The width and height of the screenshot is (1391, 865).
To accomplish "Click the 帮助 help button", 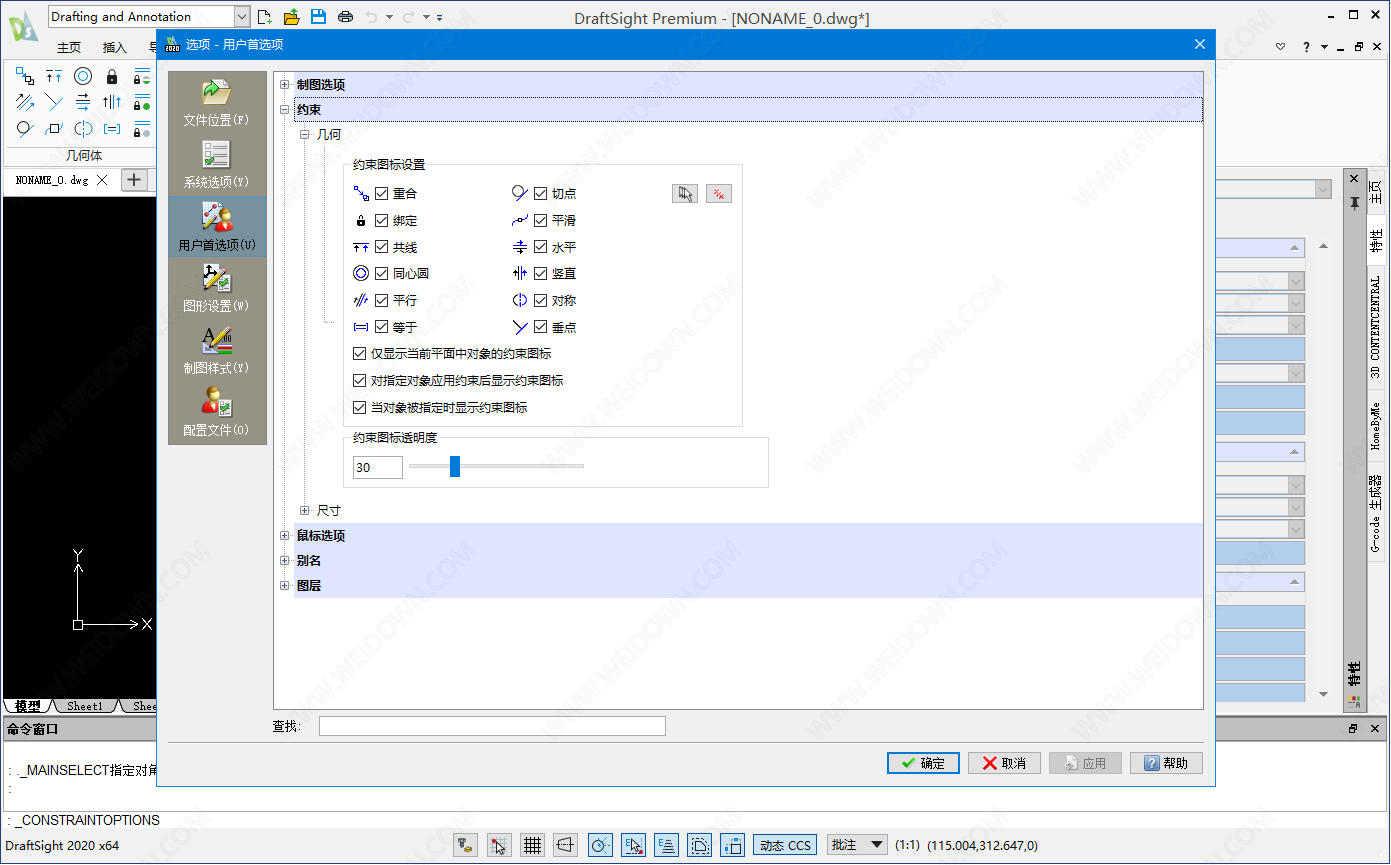I will point(1166,763).
